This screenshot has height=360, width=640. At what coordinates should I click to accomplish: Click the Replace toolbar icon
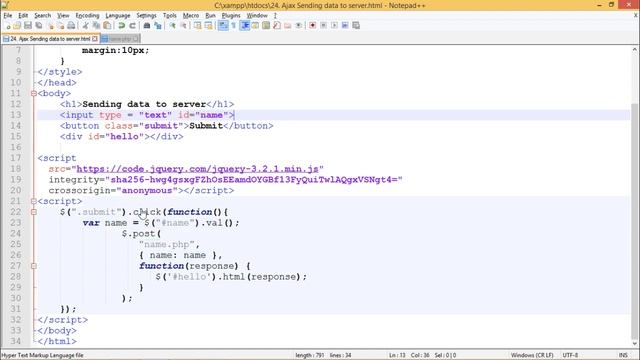click(158, 26)
